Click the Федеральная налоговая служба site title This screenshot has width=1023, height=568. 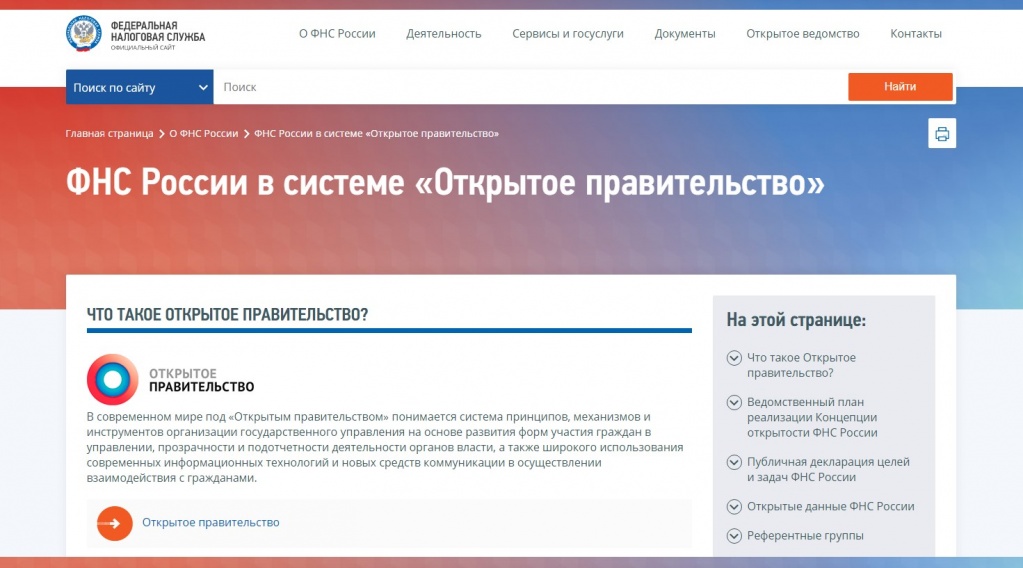(157, 31)
